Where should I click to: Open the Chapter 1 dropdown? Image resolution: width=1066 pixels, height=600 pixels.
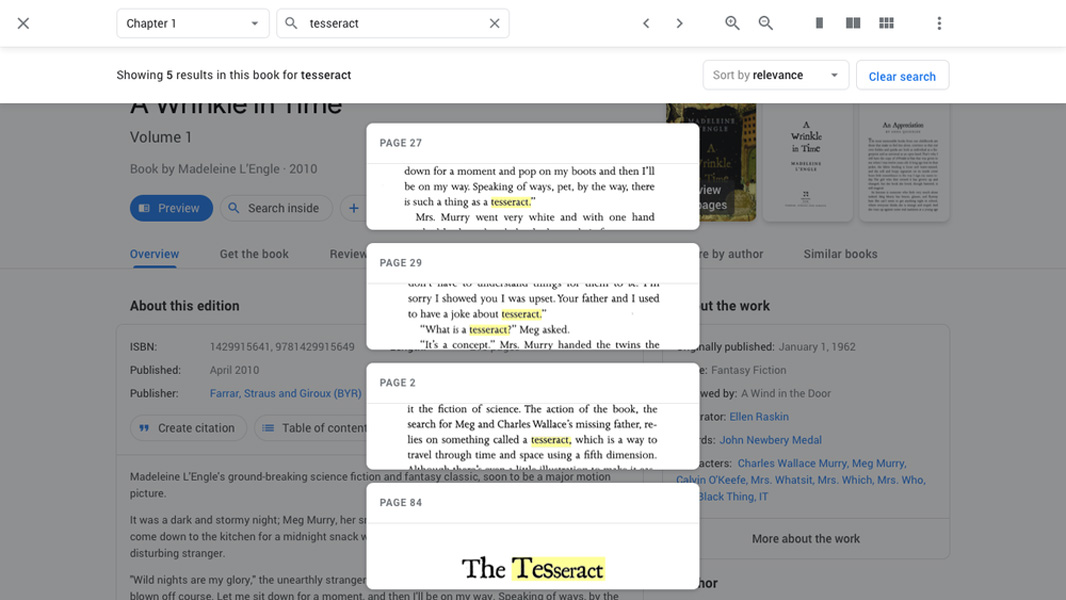[193, 23]
